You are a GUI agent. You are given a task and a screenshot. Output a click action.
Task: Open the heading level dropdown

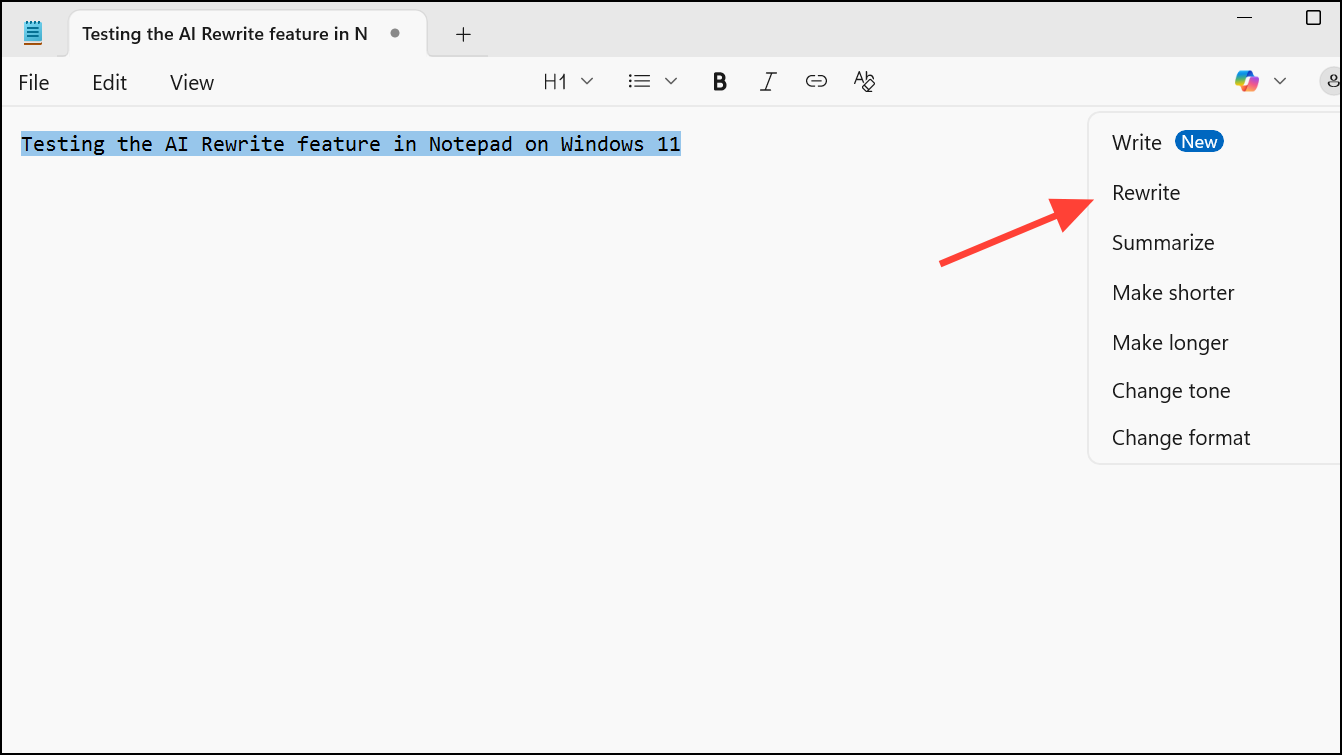[x=587, y=81]
